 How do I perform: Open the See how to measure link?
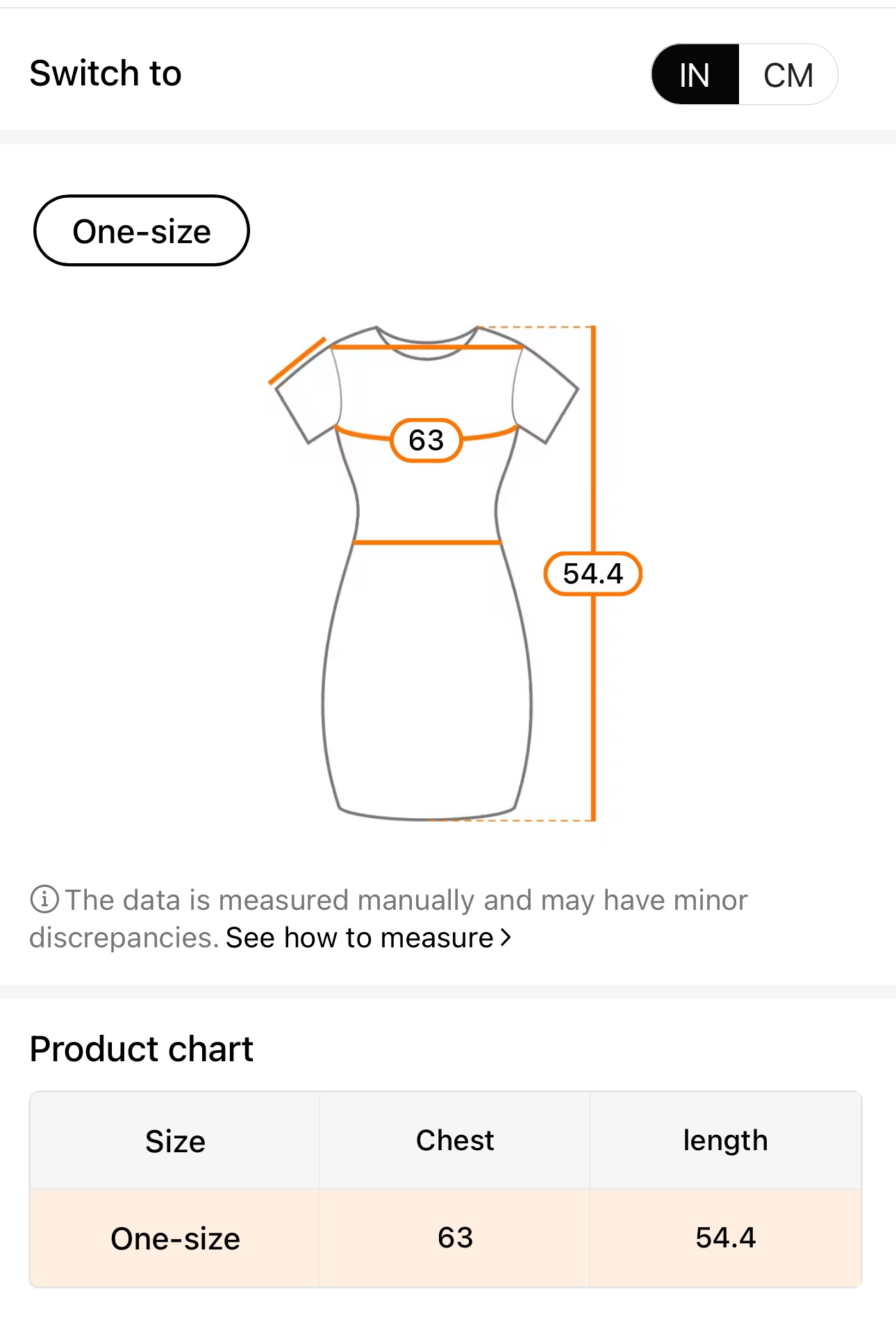coord(359,938)
